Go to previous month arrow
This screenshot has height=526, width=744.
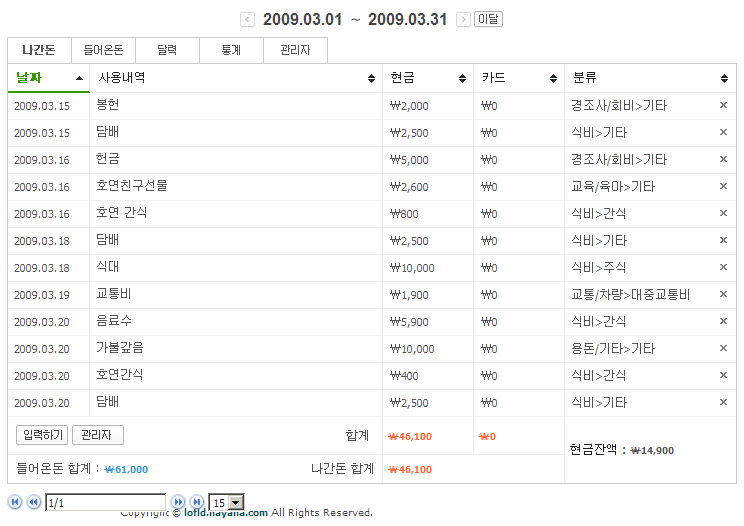pyautogui.click(x=248, y=20)
